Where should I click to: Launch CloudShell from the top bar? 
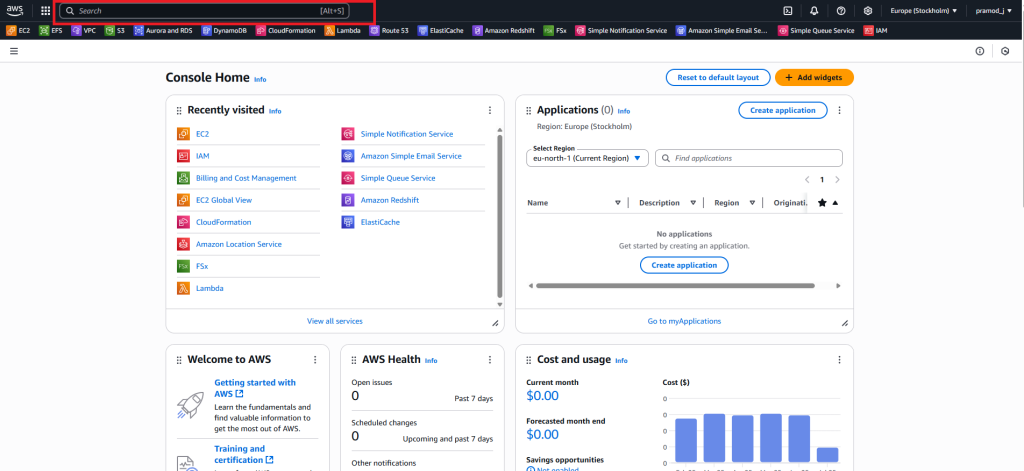click(x=788, y=10)
